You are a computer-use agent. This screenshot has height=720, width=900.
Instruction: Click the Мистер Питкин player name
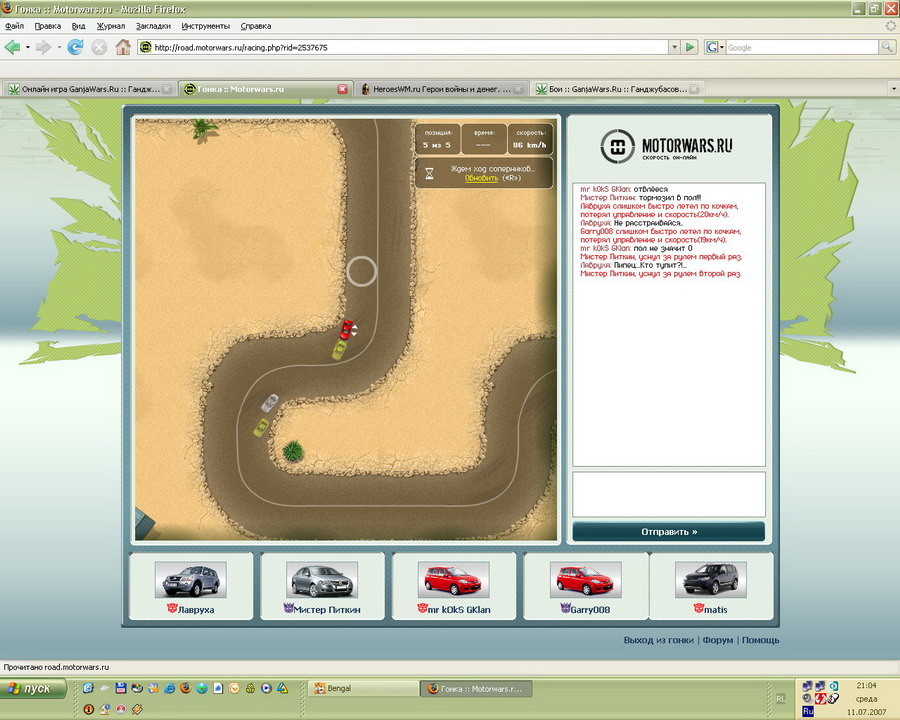point(327,610)
